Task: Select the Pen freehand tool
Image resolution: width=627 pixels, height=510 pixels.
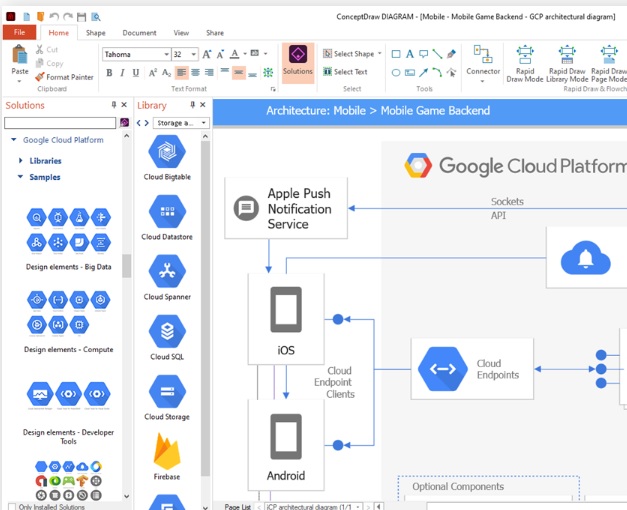Action: [x=451, y=54]
